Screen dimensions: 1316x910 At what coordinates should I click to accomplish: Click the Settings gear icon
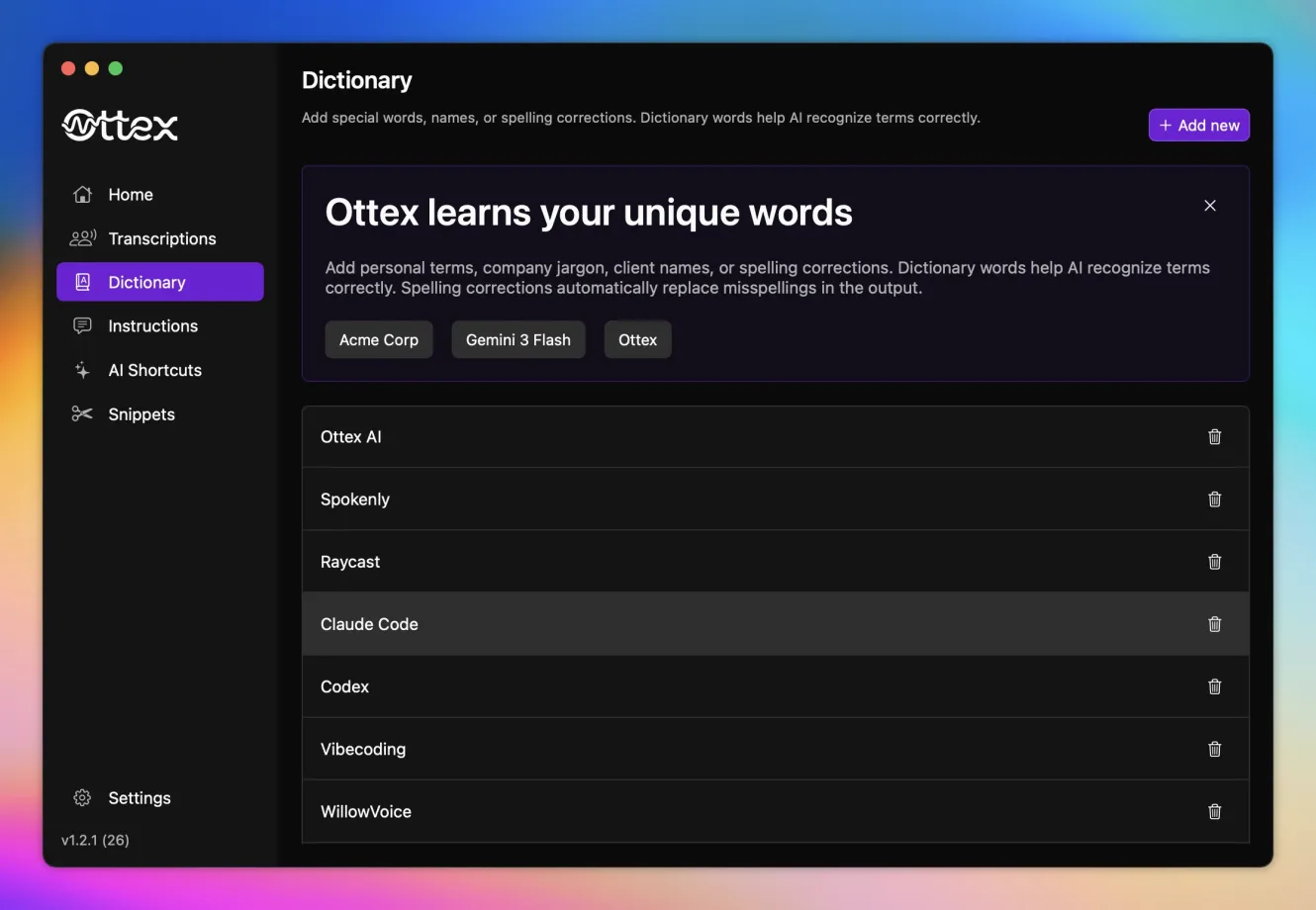point(80,797)
